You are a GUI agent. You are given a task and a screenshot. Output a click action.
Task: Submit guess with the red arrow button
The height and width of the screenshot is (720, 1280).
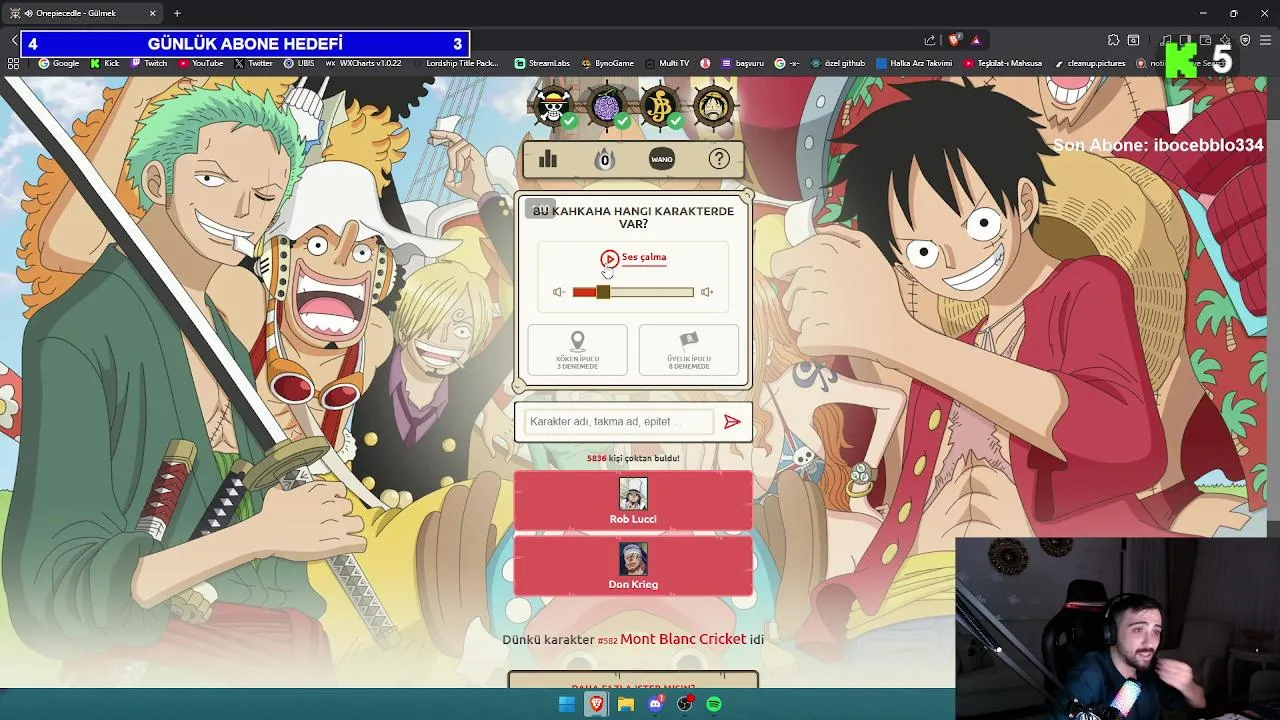pyautogui.click(x=732, y=422)
